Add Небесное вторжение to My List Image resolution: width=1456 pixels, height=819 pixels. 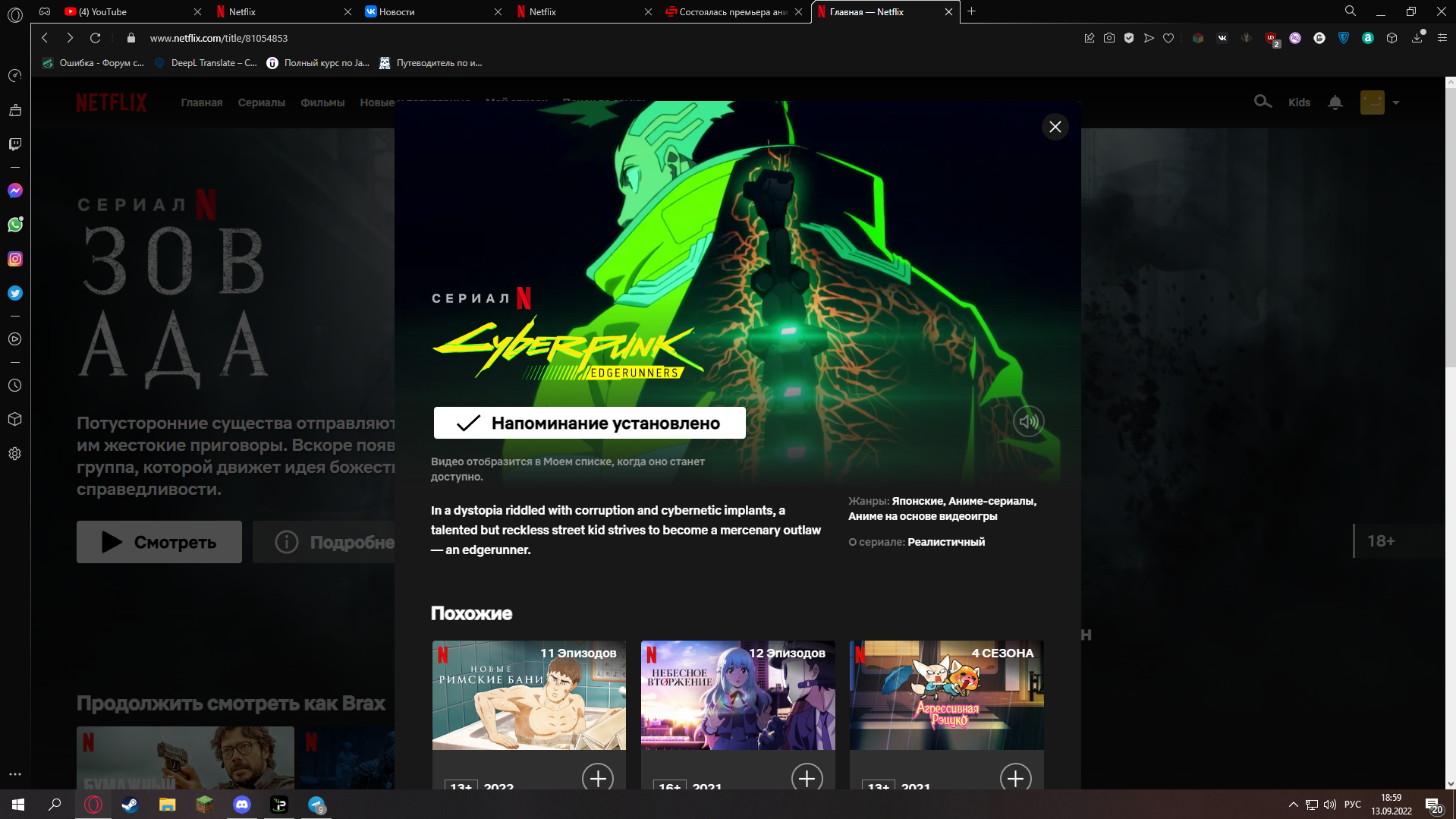click(x=807, y=778)
